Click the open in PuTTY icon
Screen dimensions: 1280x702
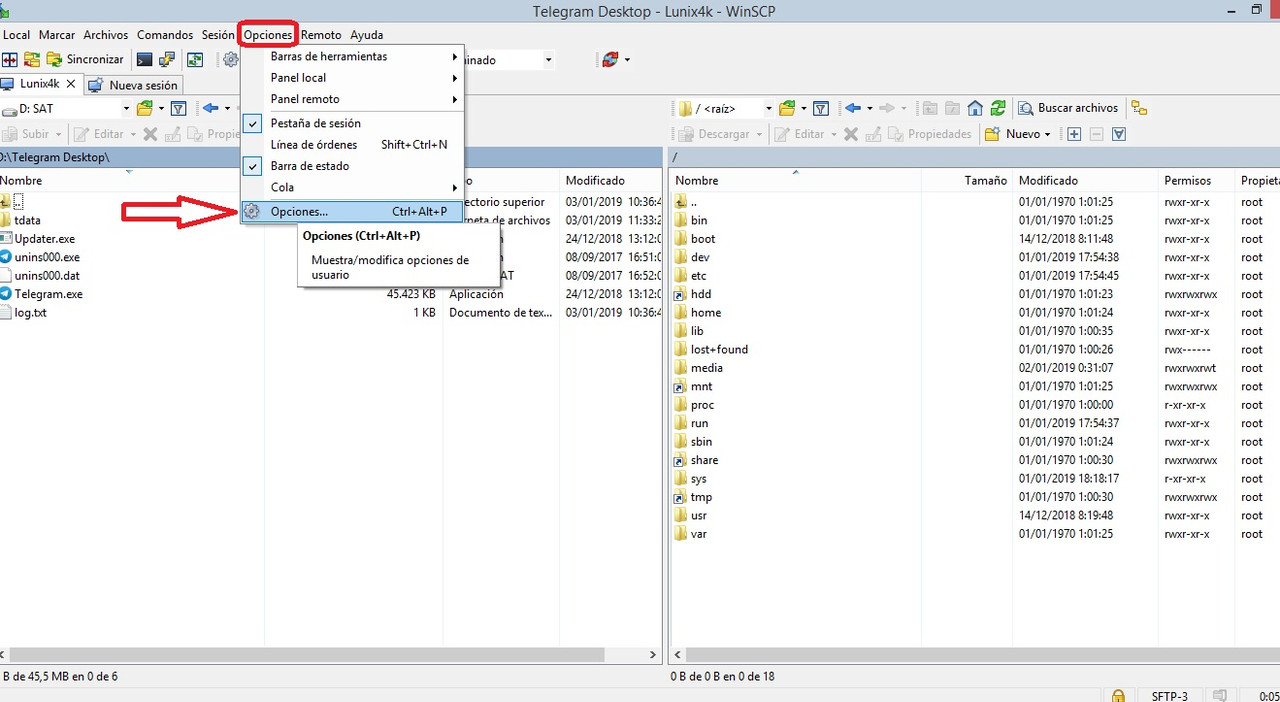[168, 60]
